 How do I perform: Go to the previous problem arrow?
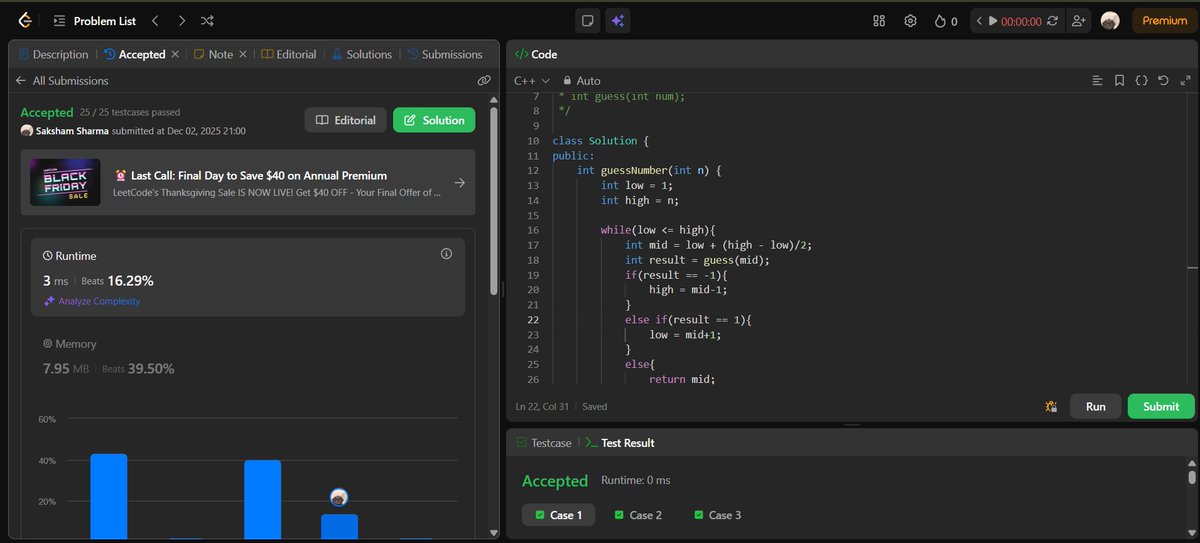tap(155, 20)
